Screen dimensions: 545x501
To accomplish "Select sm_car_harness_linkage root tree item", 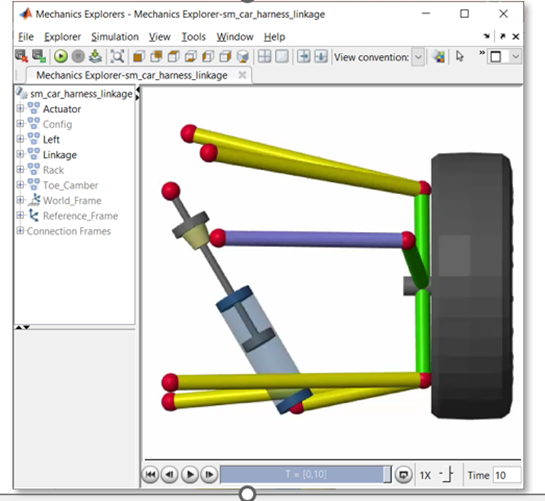I will pos(81,94).
